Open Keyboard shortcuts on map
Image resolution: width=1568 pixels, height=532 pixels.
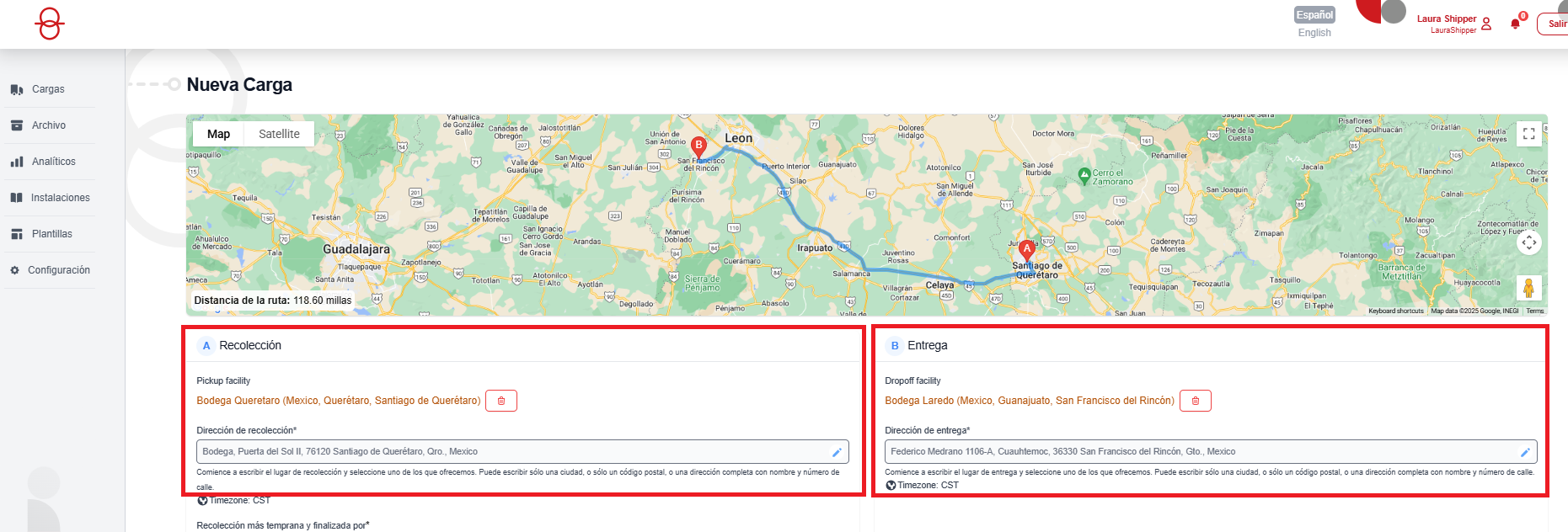[1395, 311]
